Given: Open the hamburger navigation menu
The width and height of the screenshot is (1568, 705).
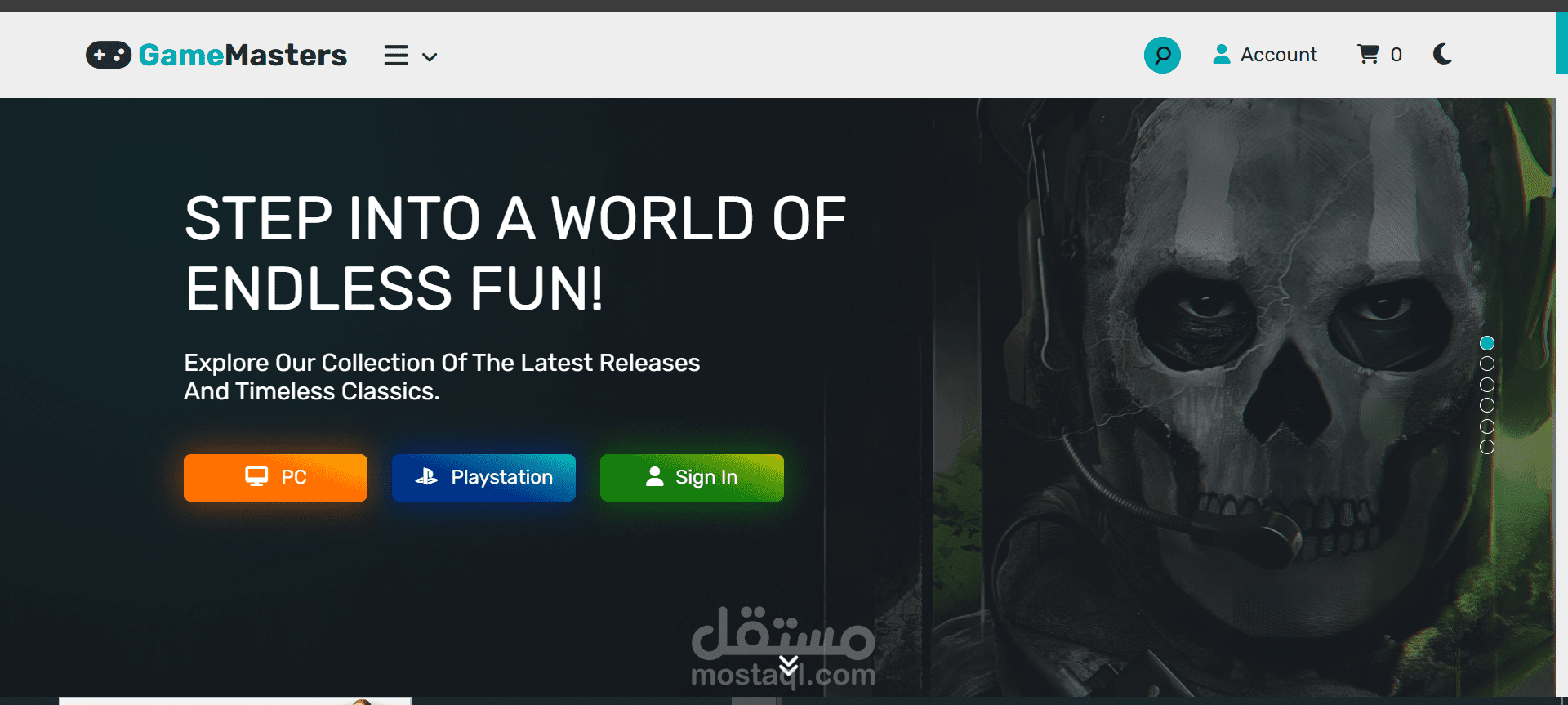Looking at the screenshot, I should click(396, 56).
